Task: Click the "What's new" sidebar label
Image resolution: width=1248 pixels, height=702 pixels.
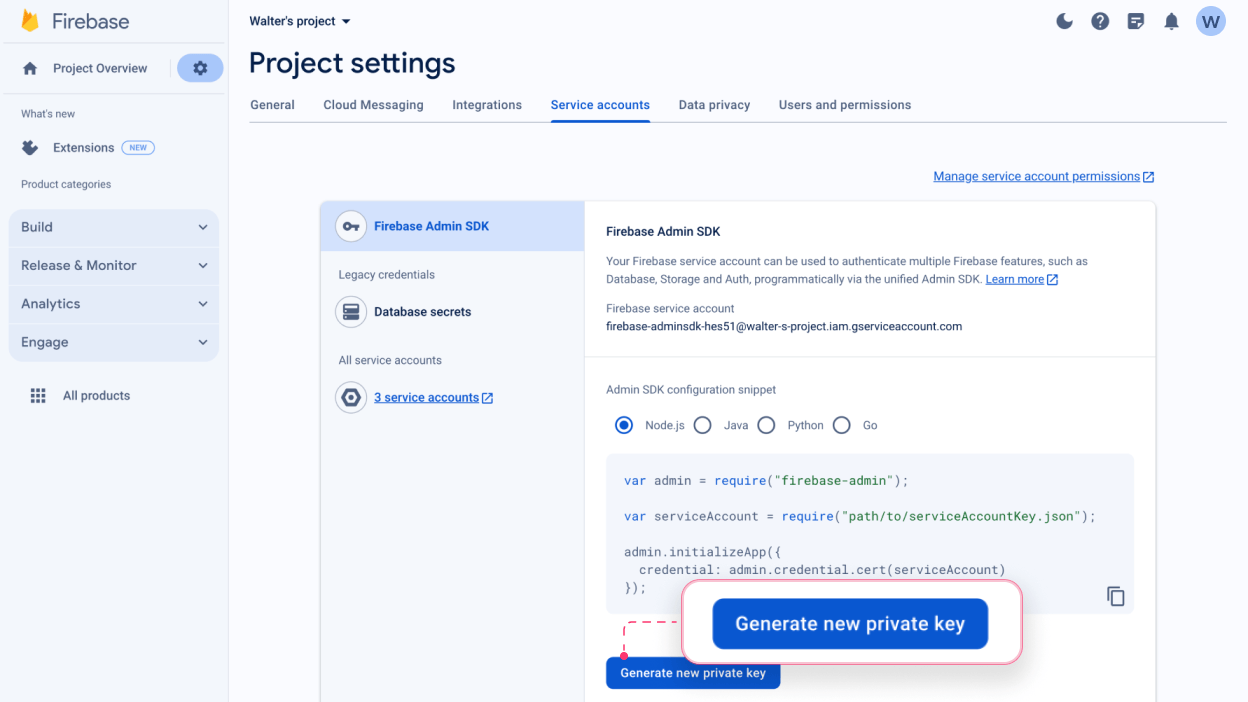Action: [x=48, y=114]
